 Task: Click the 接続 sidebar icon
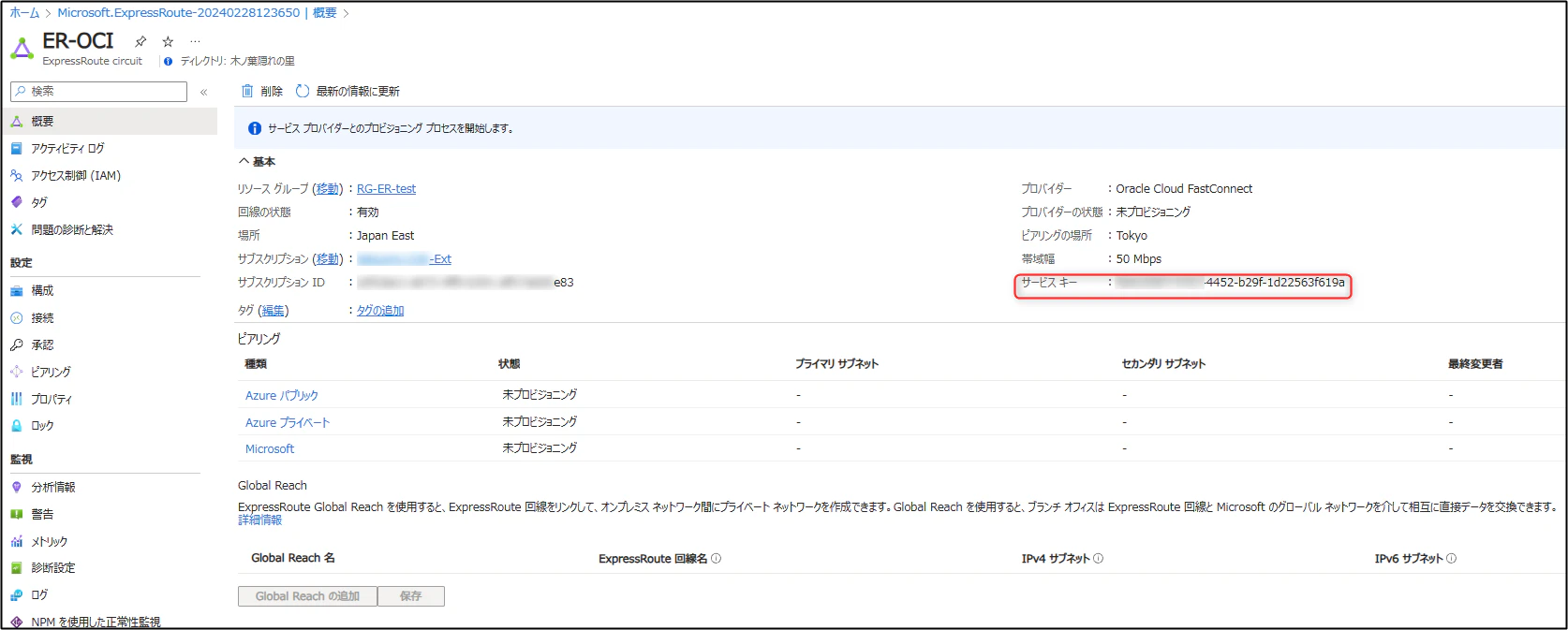(x=16, y=317)
